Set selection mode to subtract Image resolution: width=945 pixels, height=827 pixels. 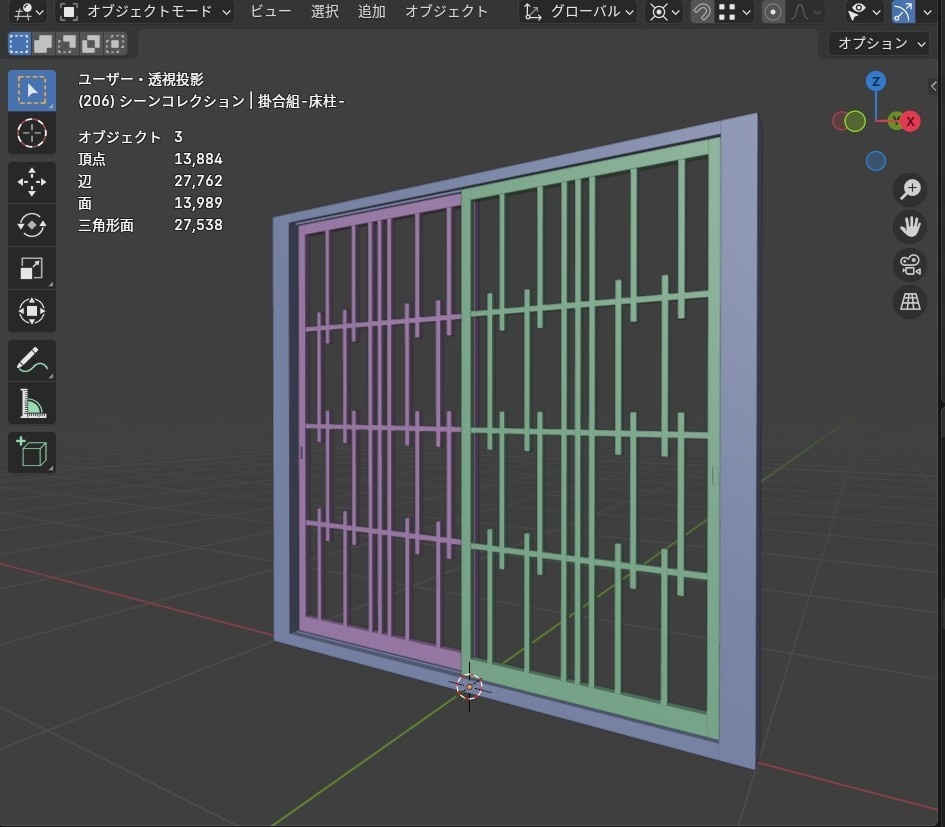pos(67,43)
